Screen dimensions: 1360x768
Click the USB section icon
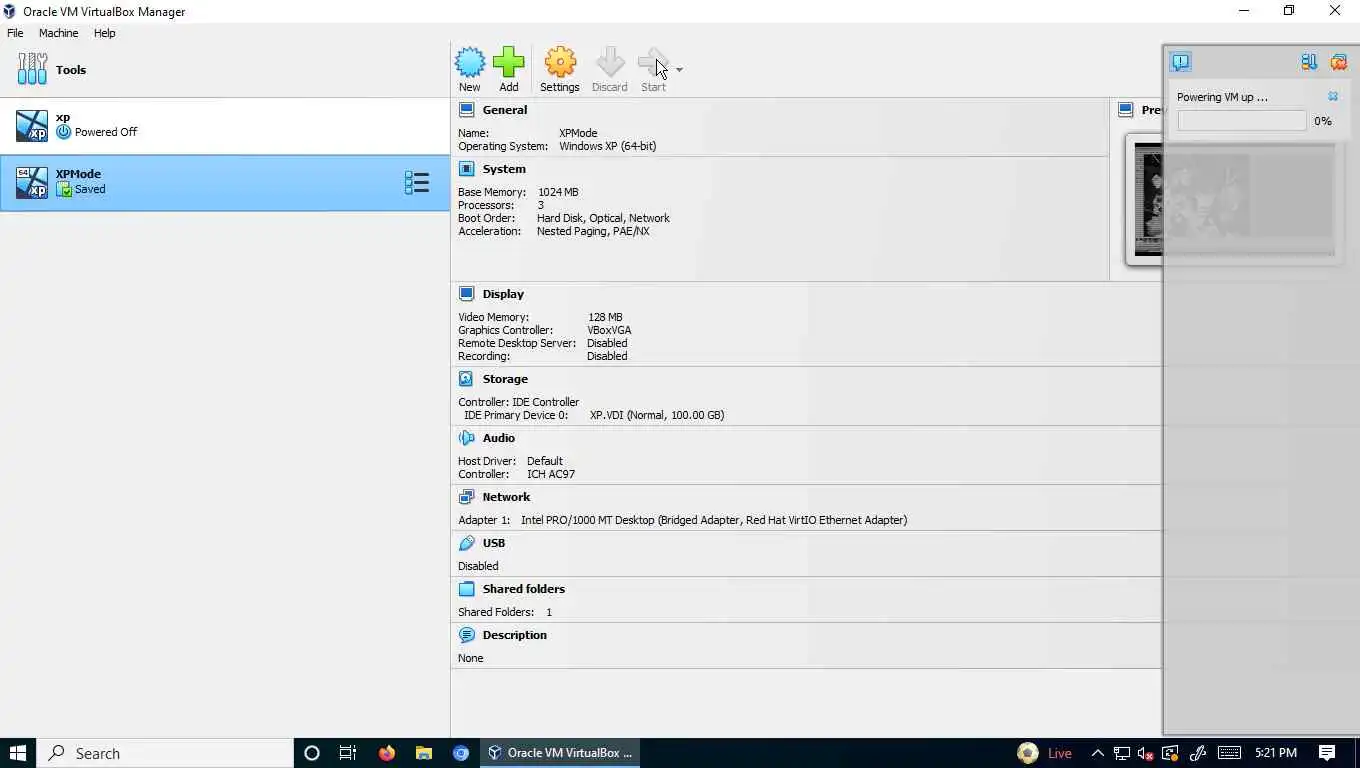coord(466,543)
